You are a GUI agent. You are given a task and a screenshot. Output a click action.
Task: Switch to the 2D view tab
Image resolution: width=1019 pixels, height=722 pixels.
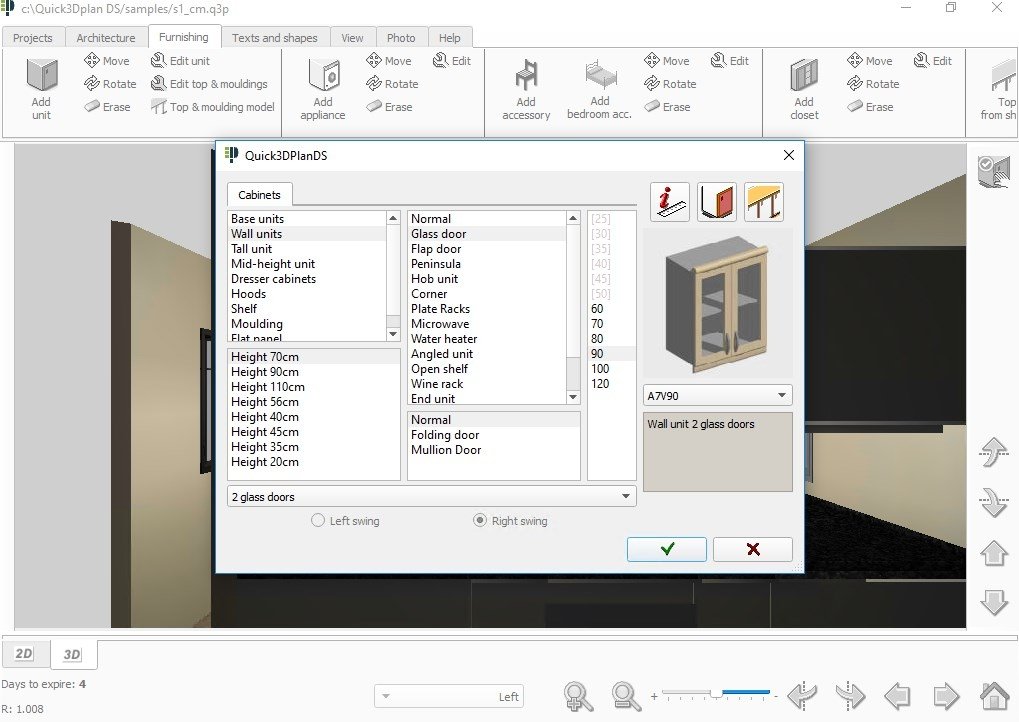point(24,654)
